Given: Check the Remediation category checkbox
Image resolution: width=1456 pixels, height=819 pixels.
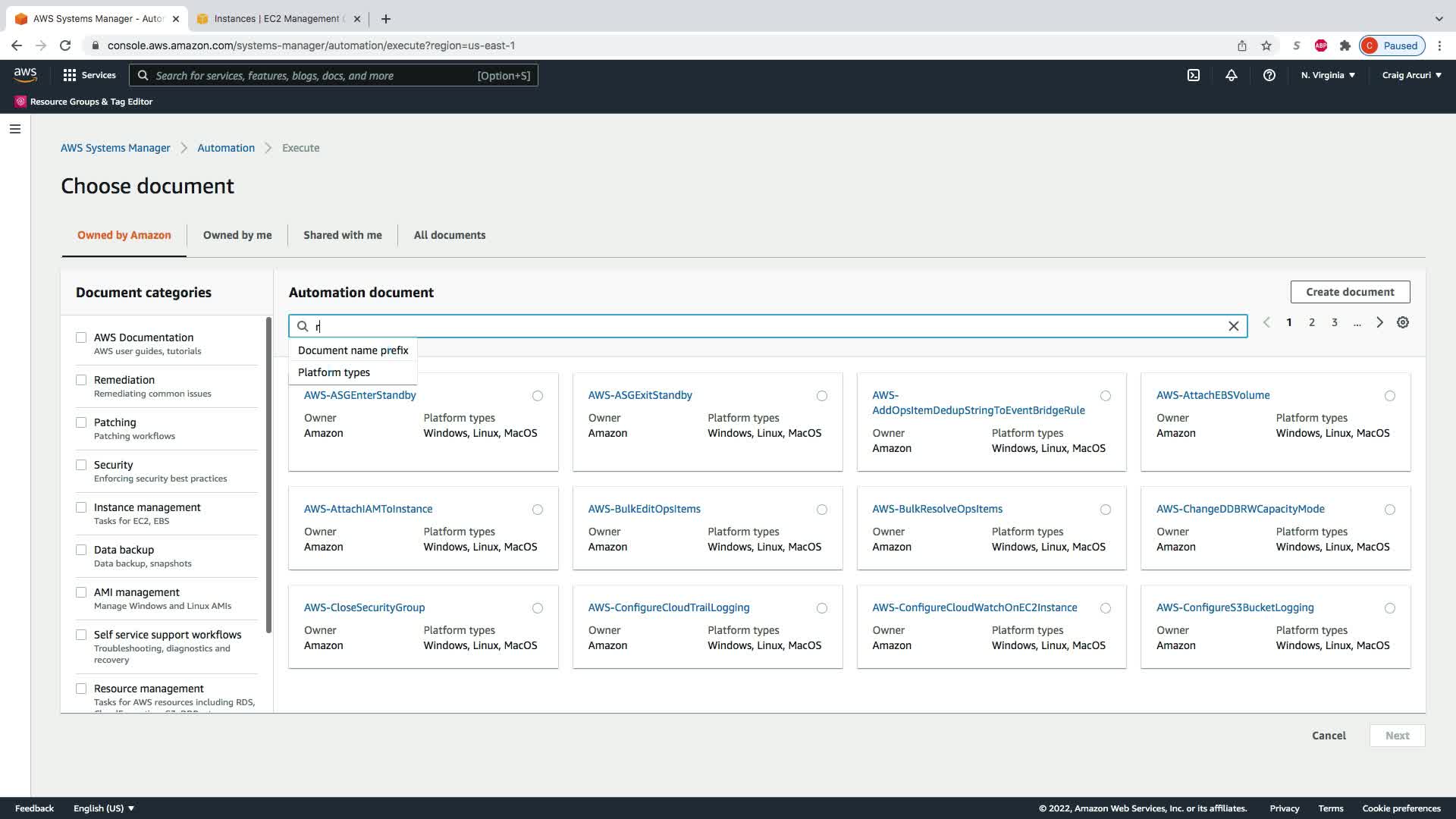Looking at the screenshot, I should (x=81, y=380).
